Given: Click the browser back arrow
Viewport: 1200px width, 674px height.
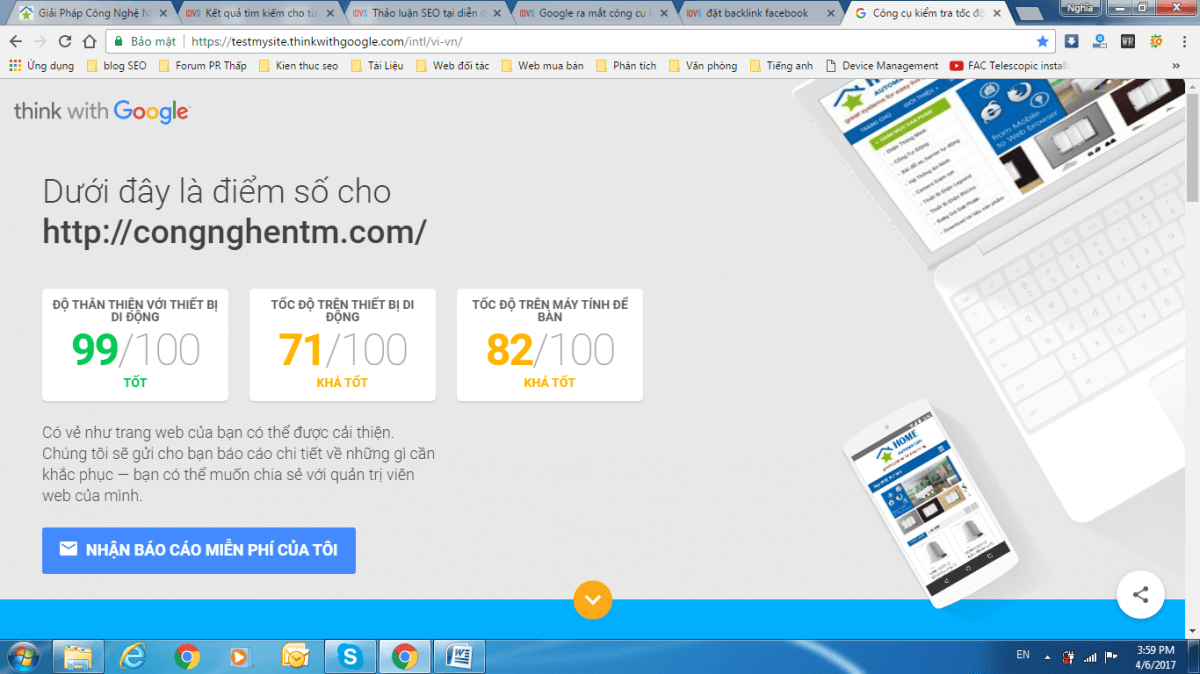Looking at the screenshot, I should pyautogui.click(x=15, y=42).
